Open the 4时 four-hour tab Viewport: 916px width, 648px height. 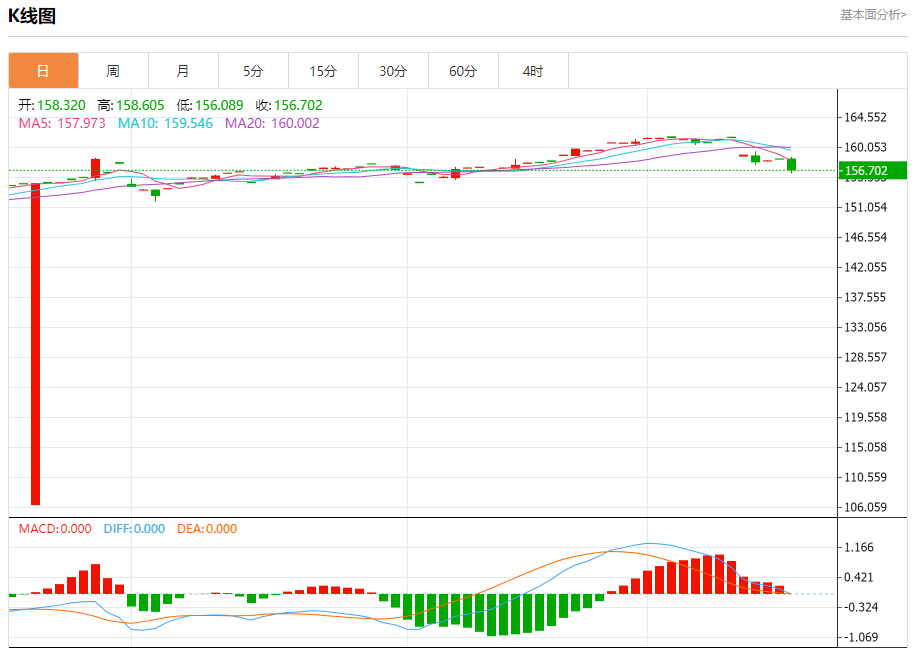(x=533, y=71)
